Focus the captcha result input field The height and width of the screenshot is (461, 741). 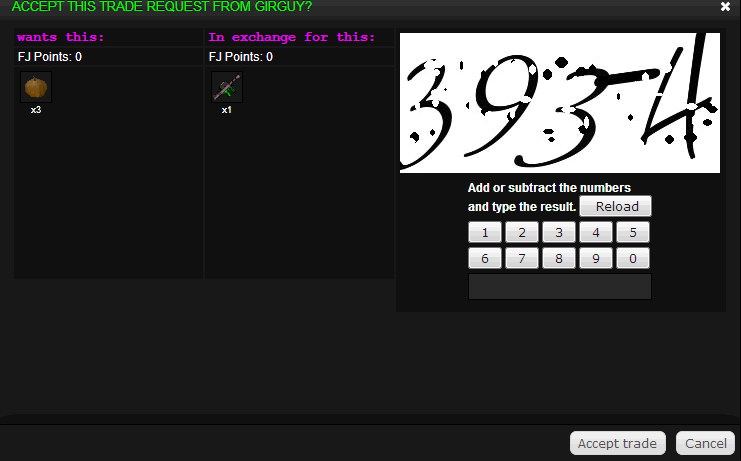click(559, 286)
